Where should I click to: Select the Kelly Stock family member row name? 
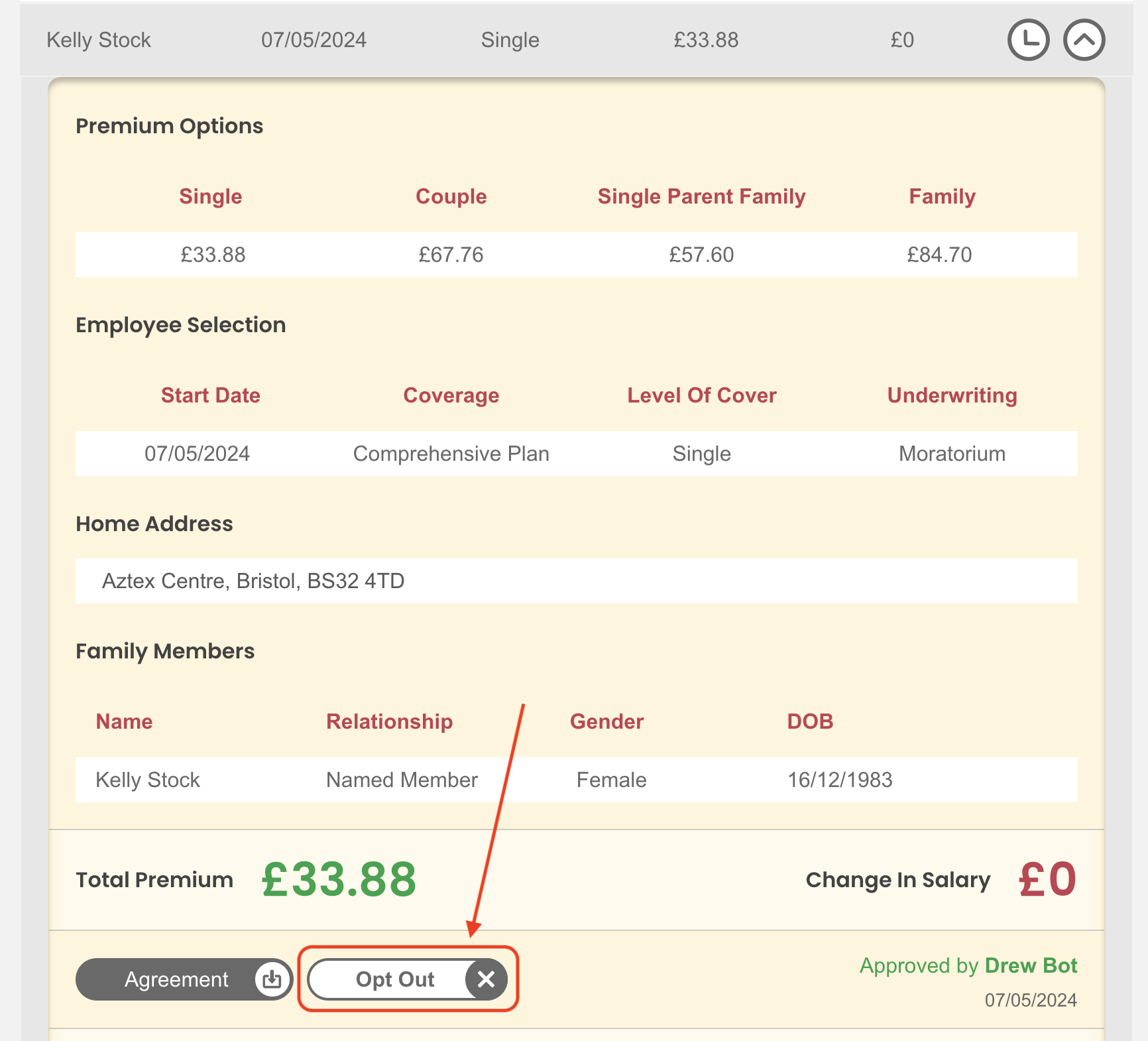coord(148,780)
